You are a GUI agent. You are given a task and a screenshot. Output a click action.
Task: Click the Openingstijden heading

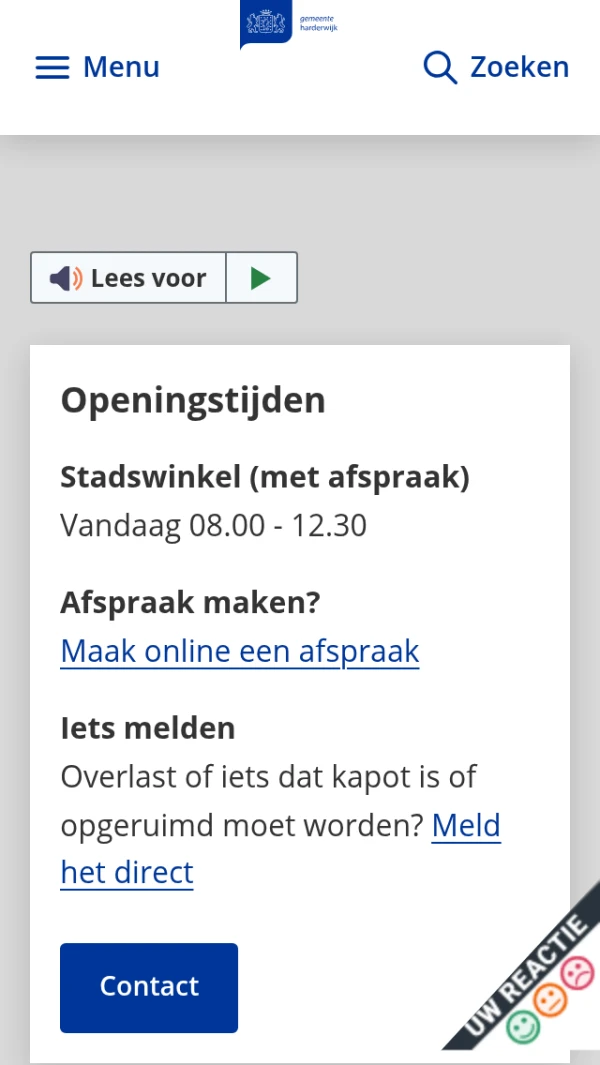pos(193,400)
